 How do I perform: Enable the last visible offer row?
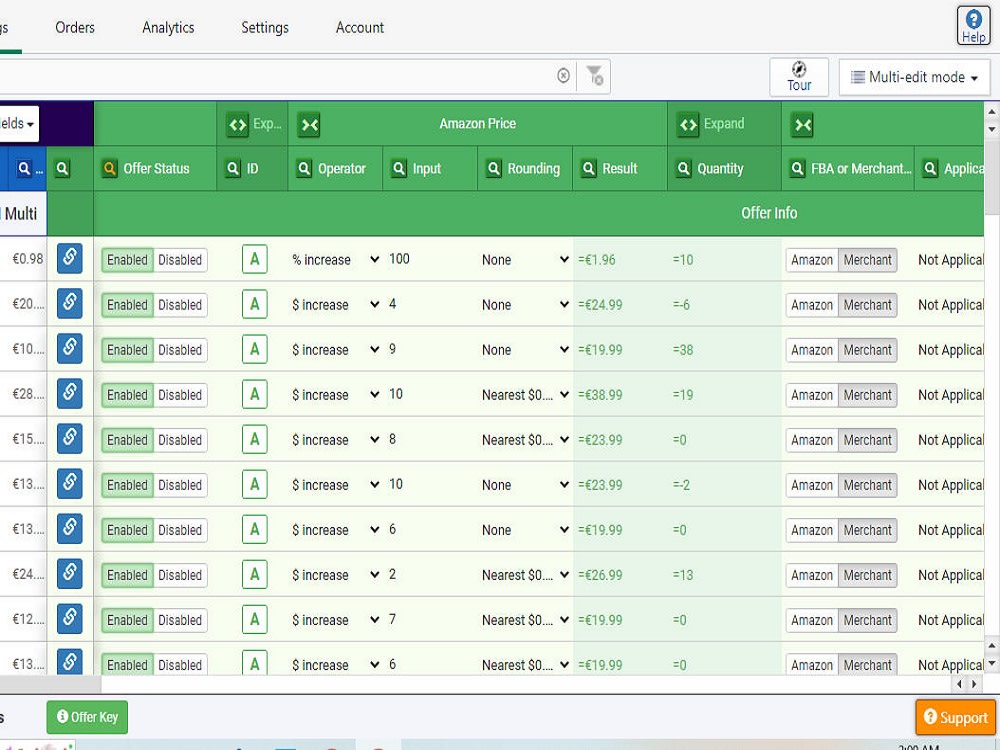coord(126,665)
